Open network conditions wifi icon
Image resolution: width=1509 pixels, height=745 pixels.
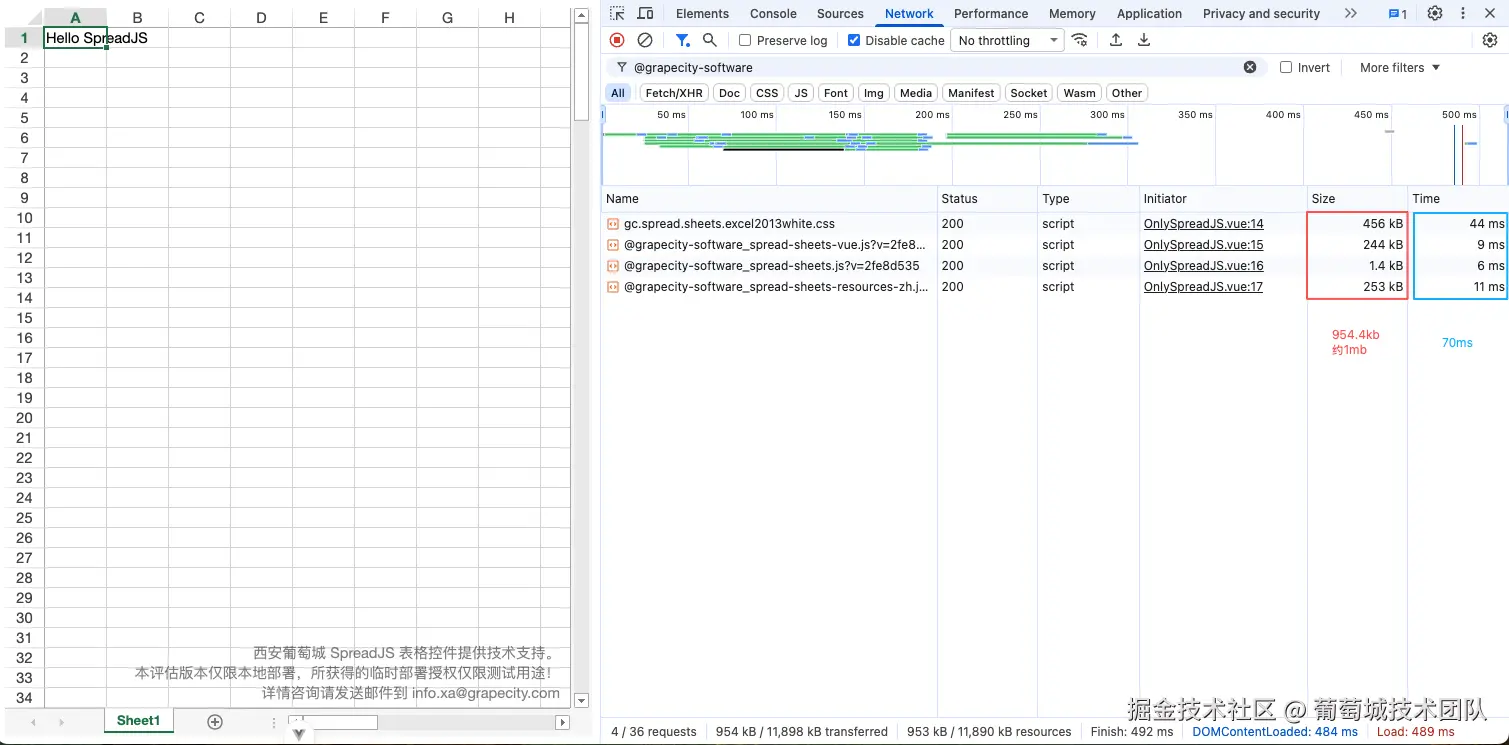[x=1079, y=40]
